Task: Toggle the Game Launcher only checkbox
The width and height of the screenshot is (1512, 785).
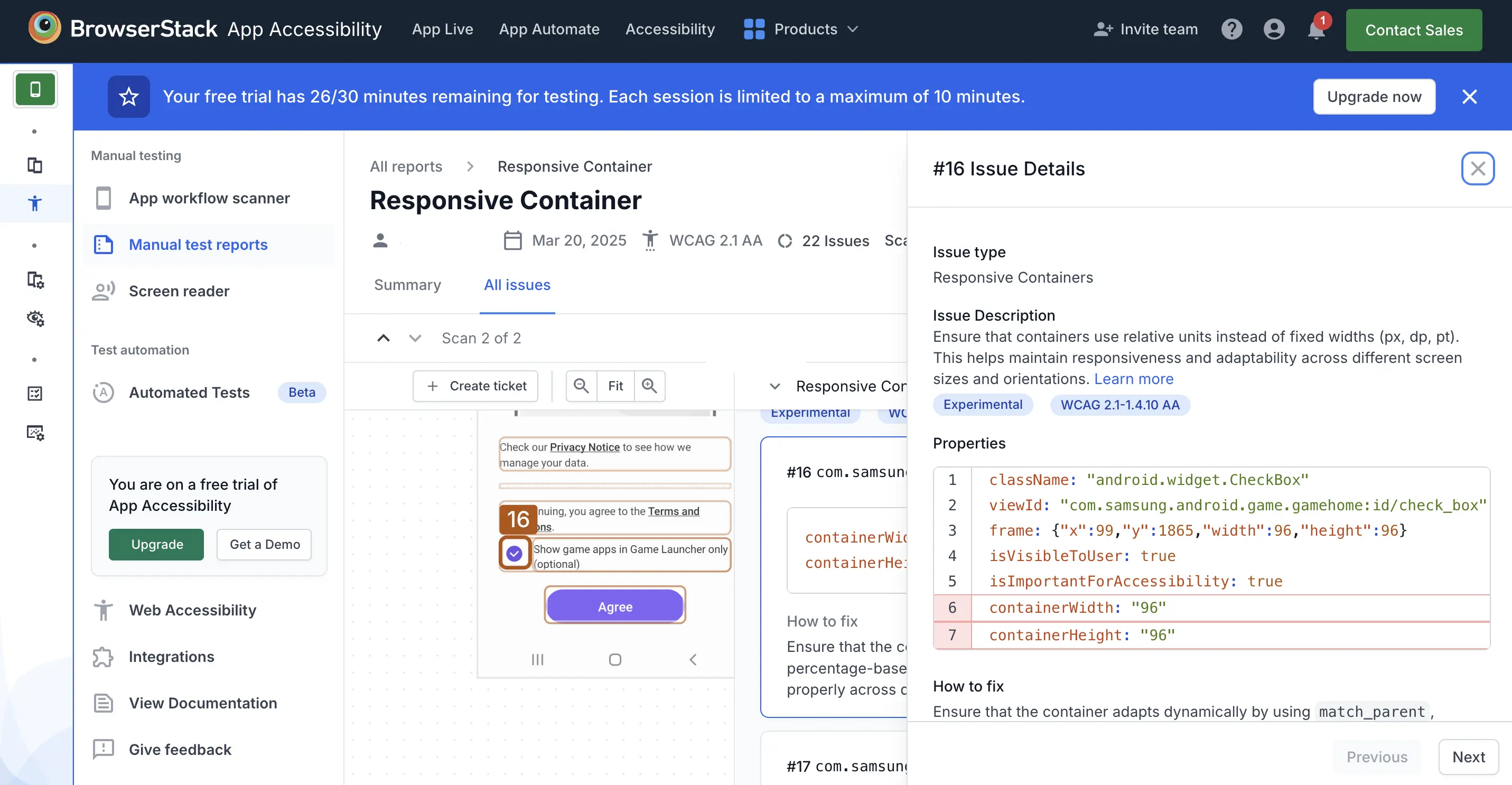Action: pyautogui.click(x=514, y=553)
